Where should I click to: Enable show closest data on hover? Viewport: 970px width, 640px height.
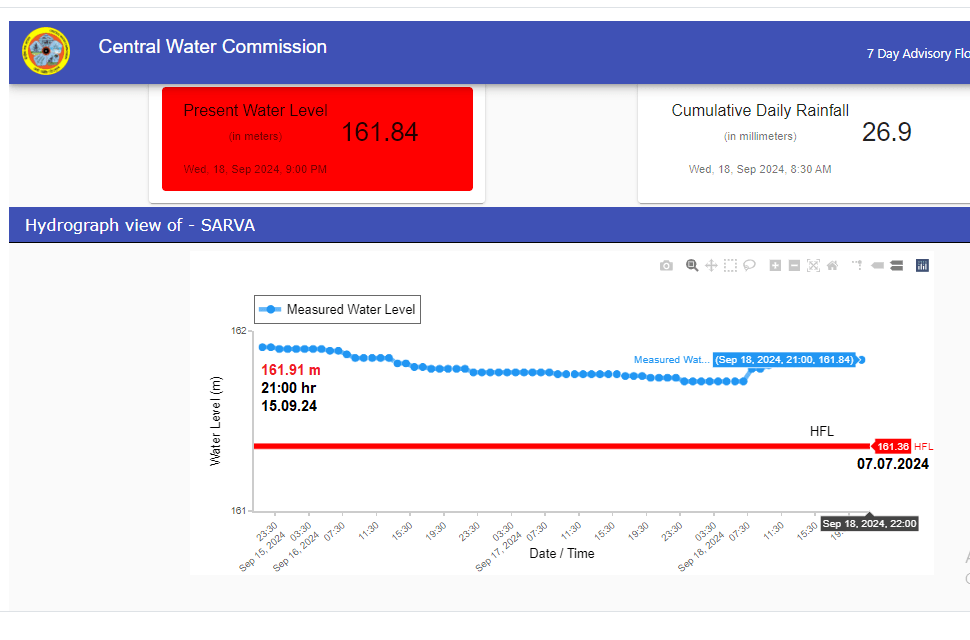[877, 266]
